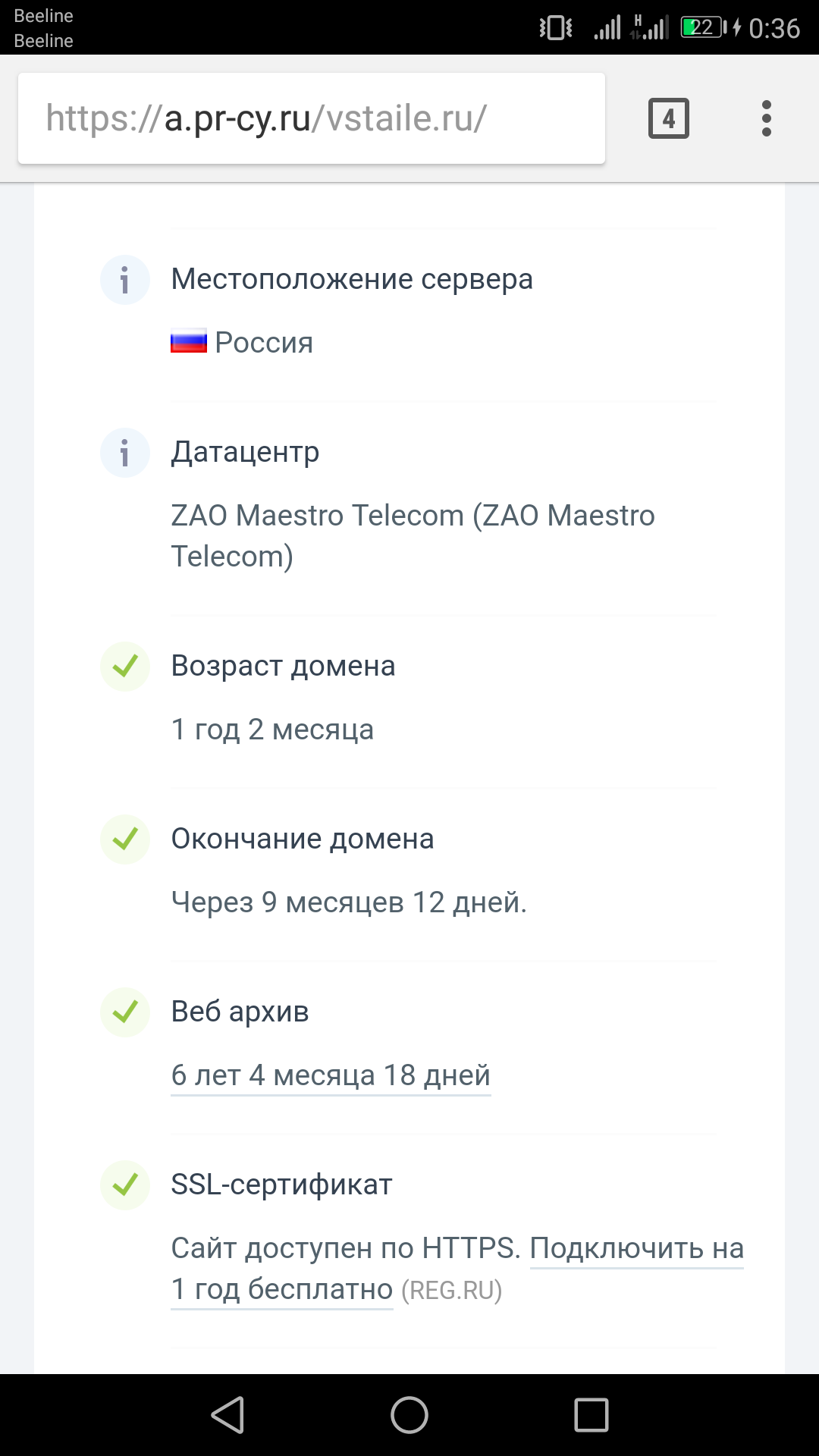Tap the address bar URL field

[311, 118]
